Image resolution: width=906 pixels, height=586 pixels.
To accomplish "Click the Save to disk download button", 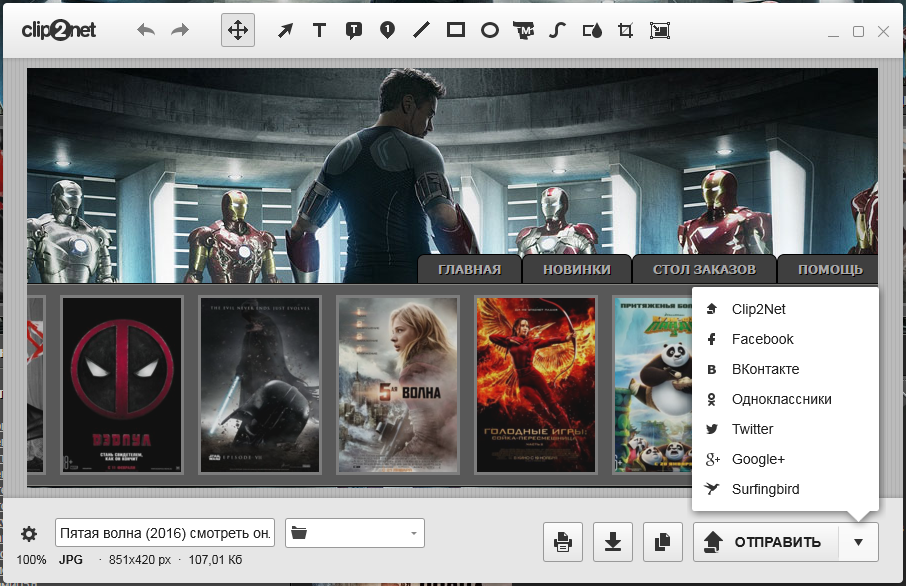I will point(613,542).
